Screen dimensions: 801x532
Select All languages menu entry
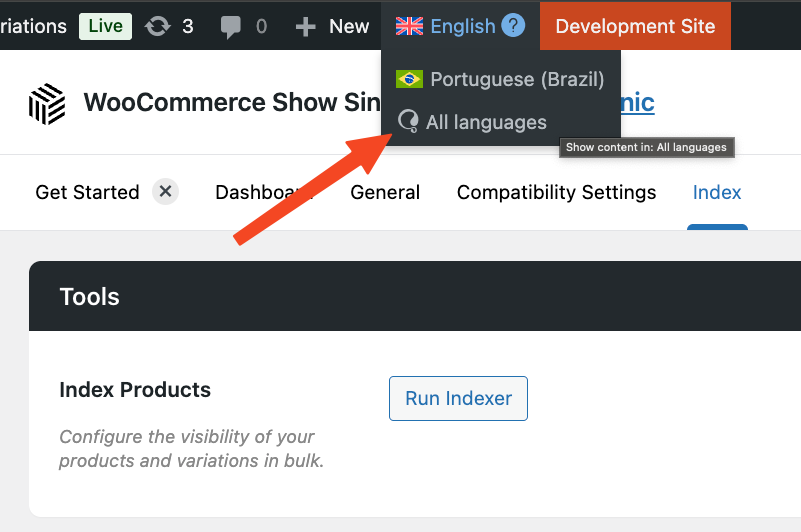click(486, 122)
